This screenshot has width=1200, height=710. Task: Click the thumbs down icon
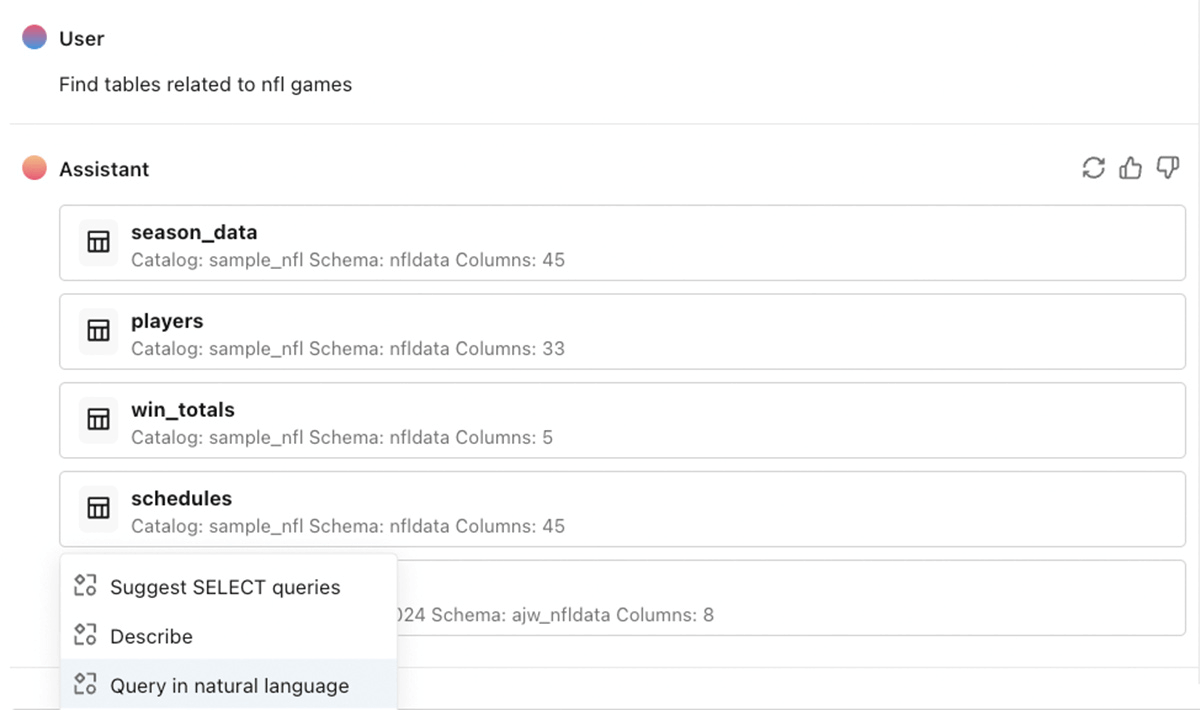coord(1167,168)
